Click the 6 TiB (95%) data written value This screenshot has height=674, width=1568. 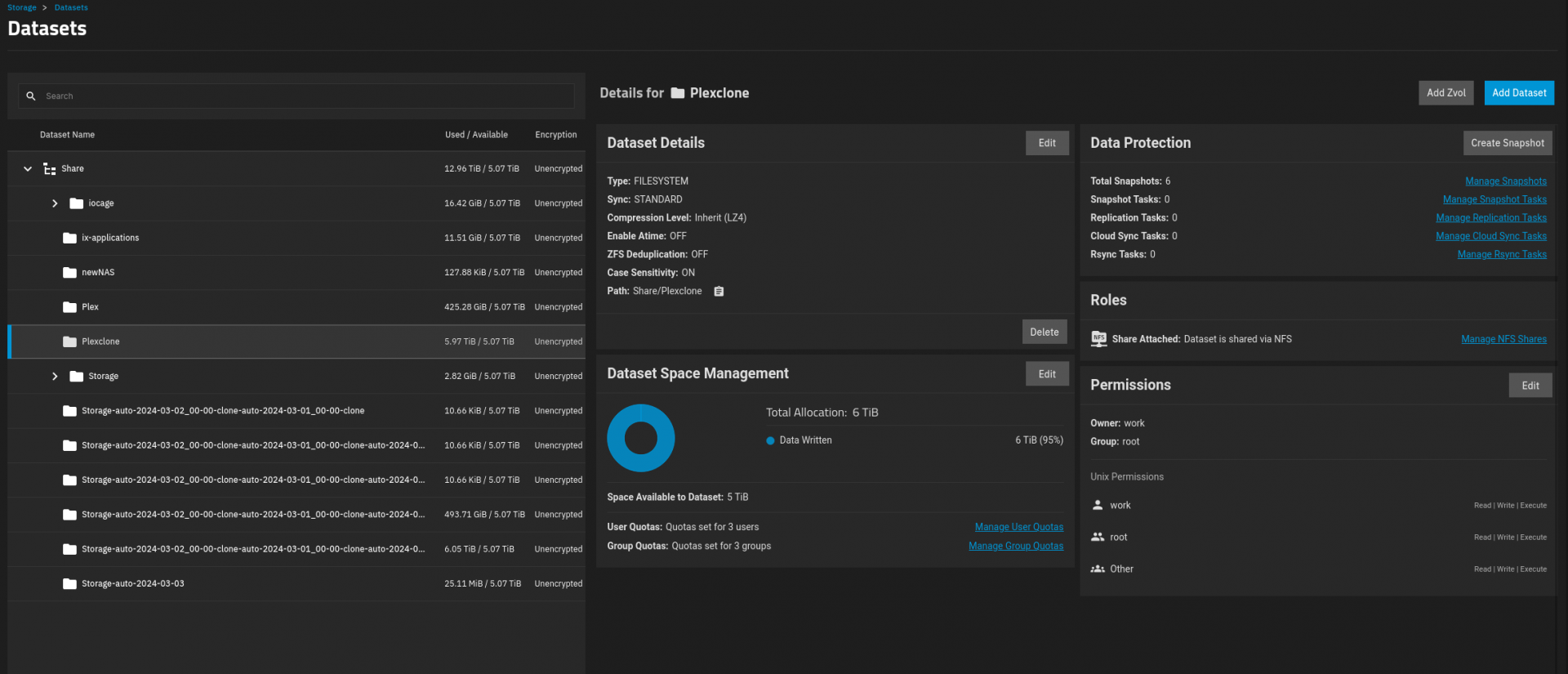coord(1039,440)
